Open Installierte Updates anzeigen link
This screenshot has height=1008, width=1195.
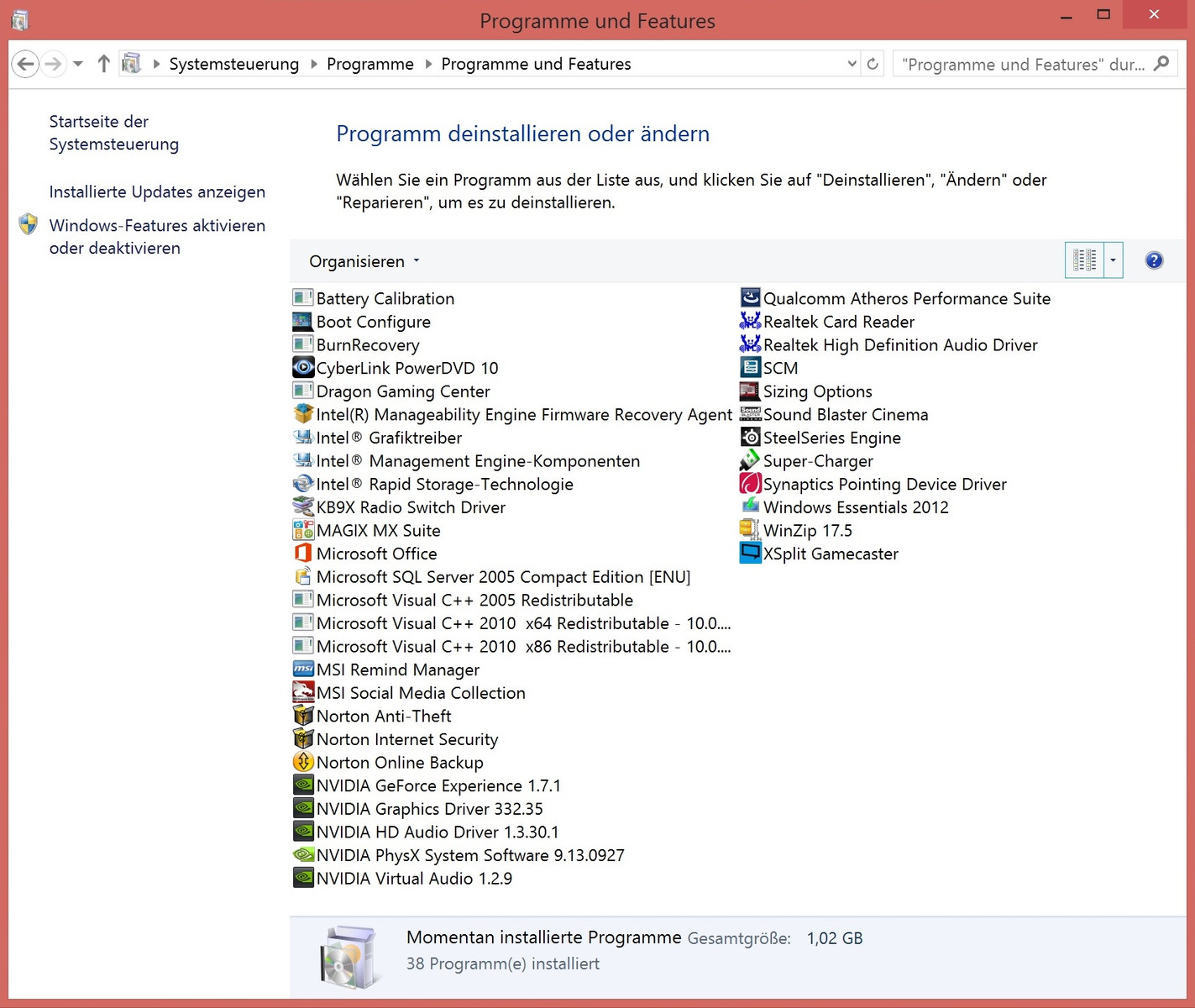[x=157, y=192]
